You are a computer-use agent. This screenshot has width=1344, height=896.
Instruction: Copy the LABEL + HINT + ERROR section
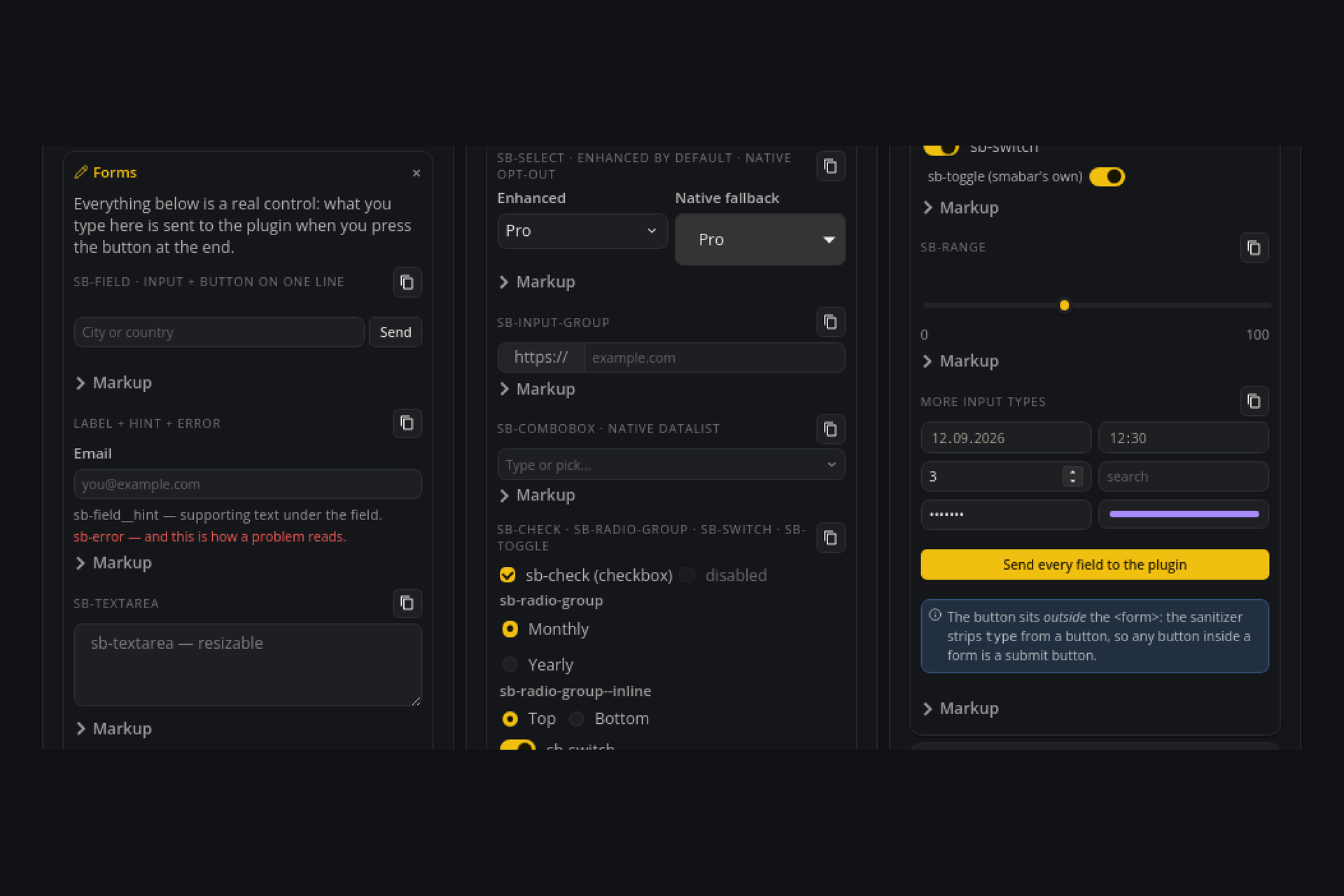(x=407, y=423)
